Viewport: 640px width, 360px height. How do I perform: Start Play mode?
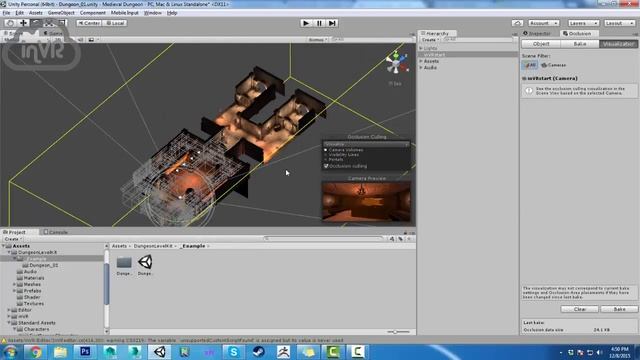point(306,23)
